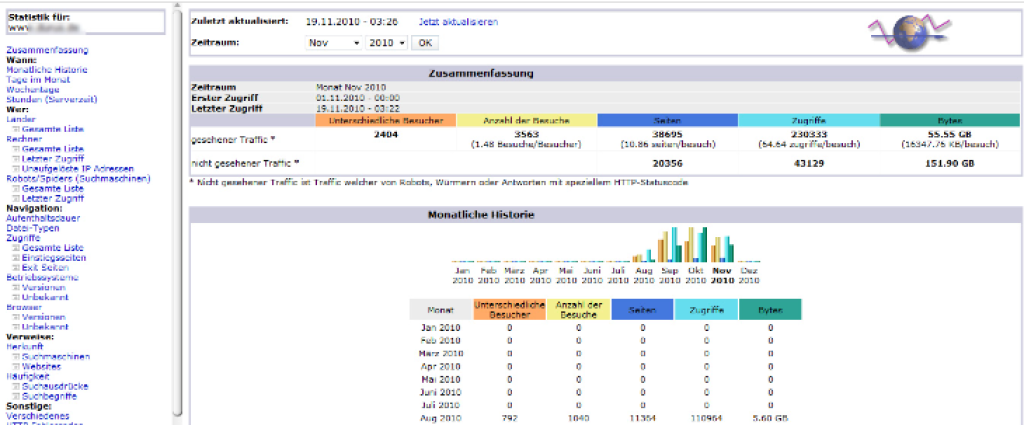Screen dimensions: 1024x425
Task: Open the Einstiegsseiten link
Action: coord(54,258)
